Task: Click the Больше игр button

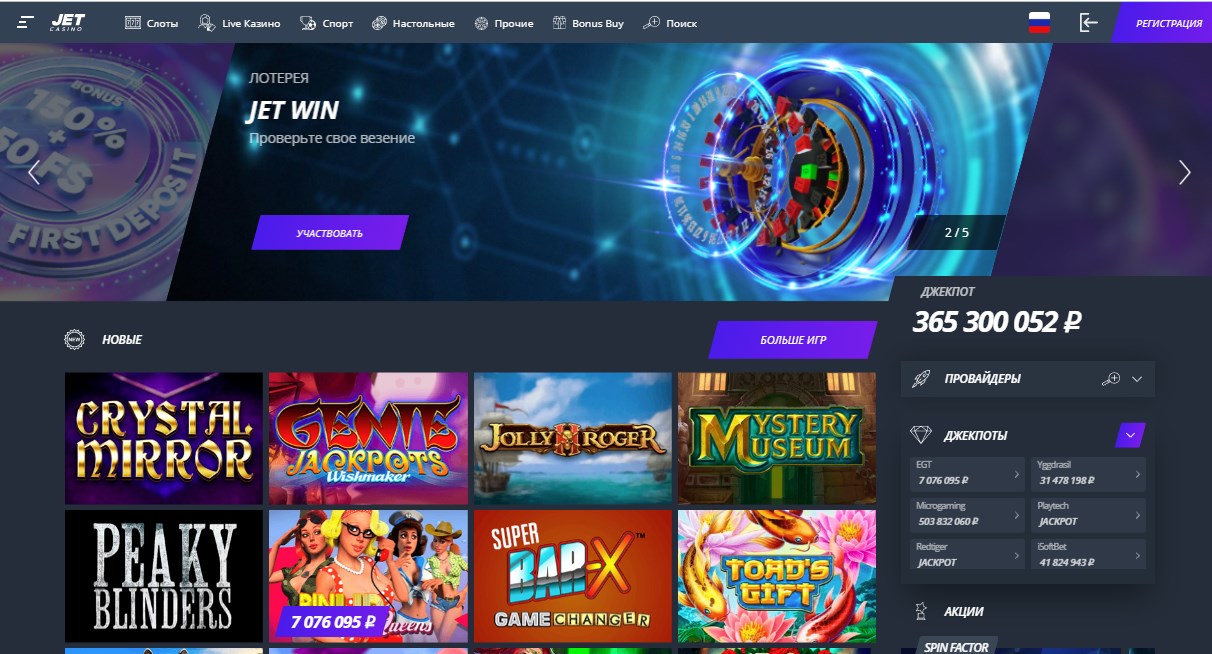Action: (x=793, y=340)
